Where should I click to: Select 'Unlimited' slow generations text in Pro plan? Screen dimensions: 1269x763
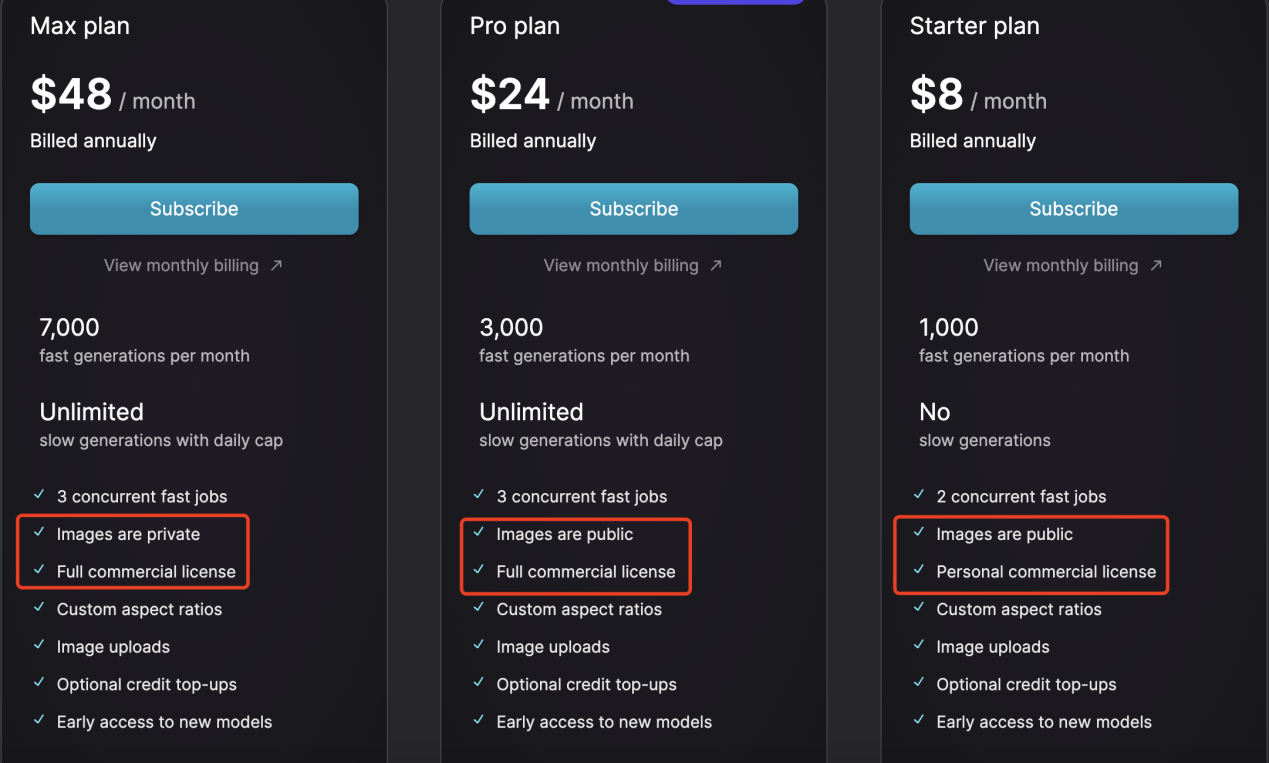(531, 412)
